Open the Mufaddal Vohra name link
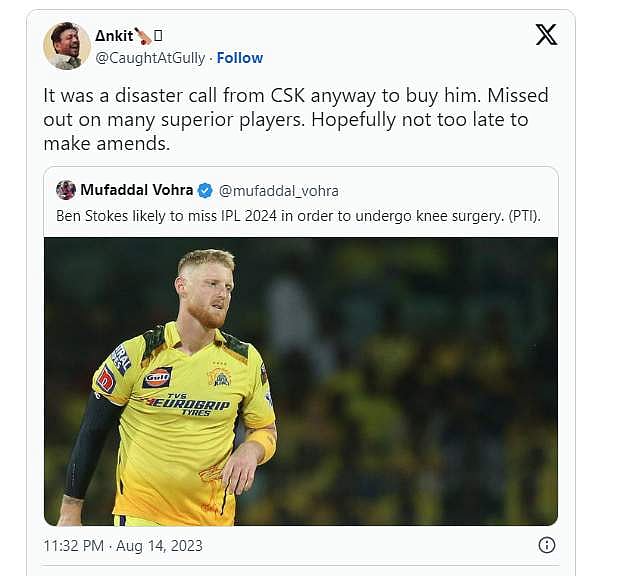The height and width of the screenshot is (576, 628). pyautogui.click(x=138, y=190)
